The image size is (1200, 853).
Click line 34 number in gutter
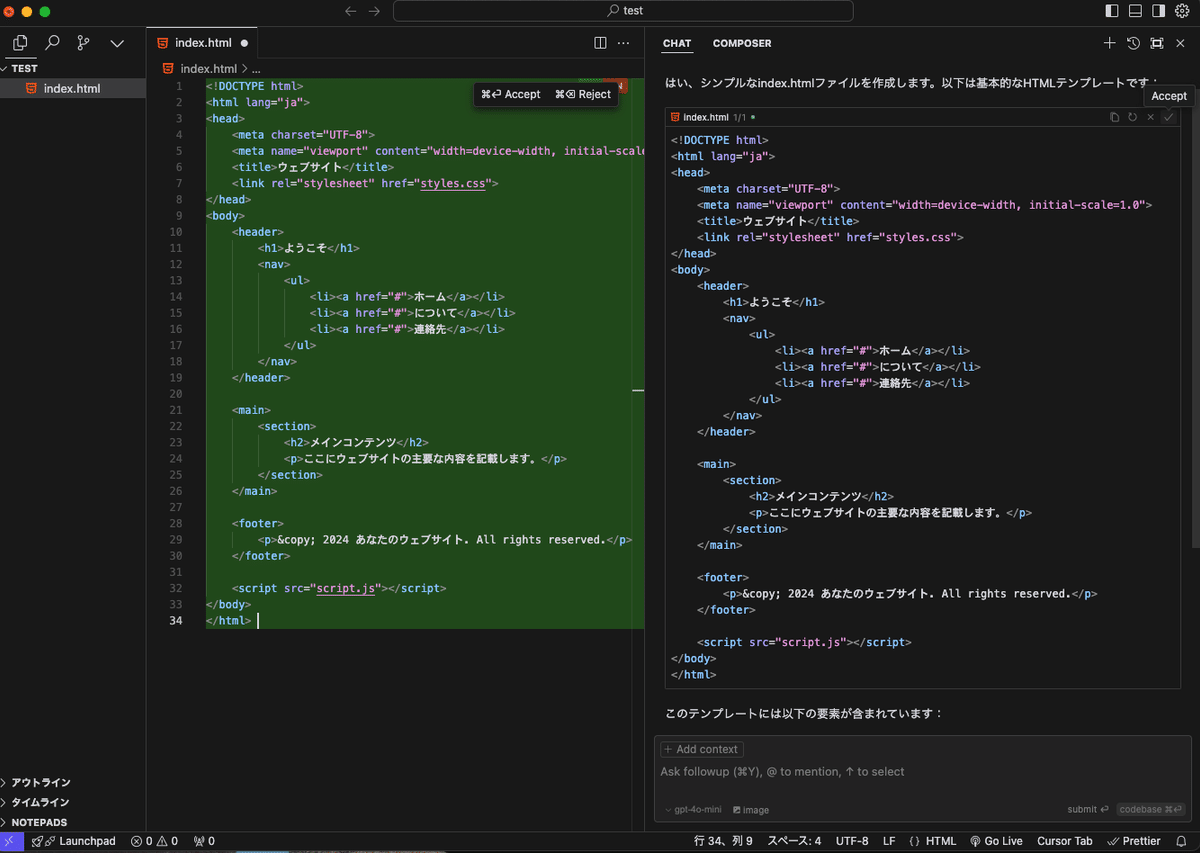tap(176, 621)
